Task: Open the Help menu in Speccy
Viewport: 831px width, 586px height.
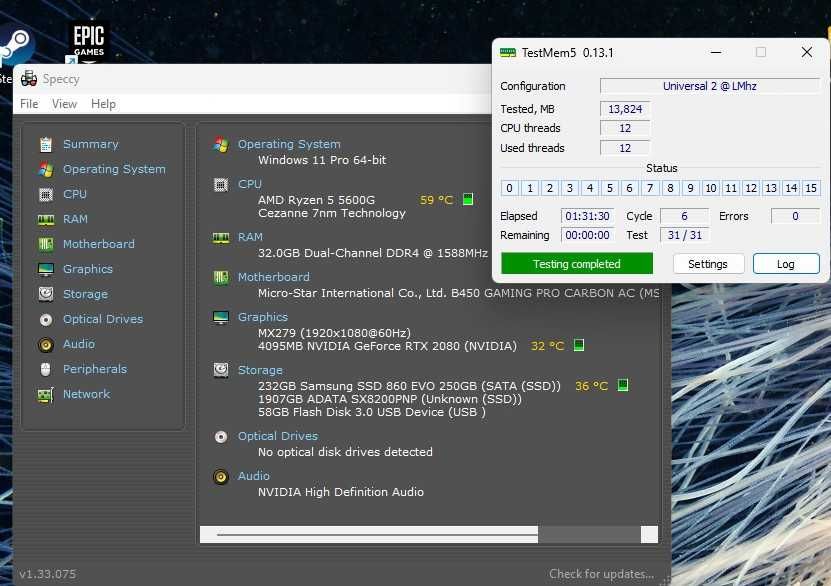Action: (x=103, y=104)
